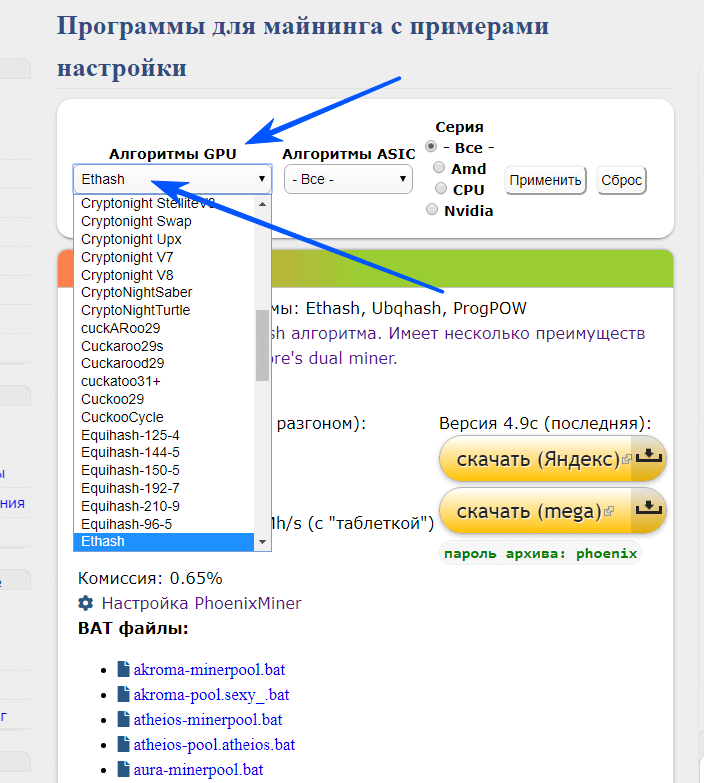Select the CPU radio button
This screenshot has width=704, height=783.
coord(441,188)
